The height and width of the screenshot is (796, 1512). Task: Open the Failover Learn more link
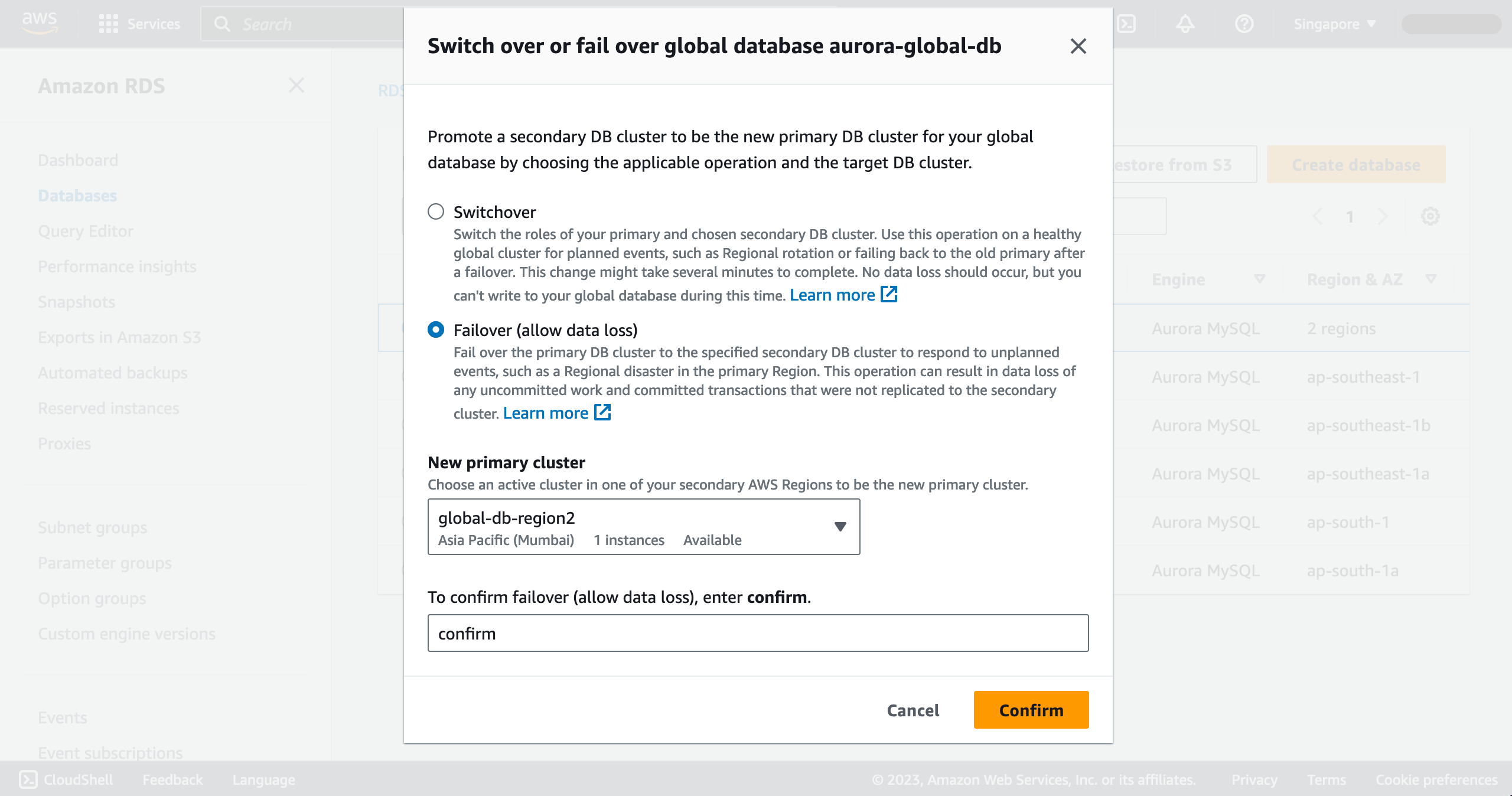pos(546,413)
